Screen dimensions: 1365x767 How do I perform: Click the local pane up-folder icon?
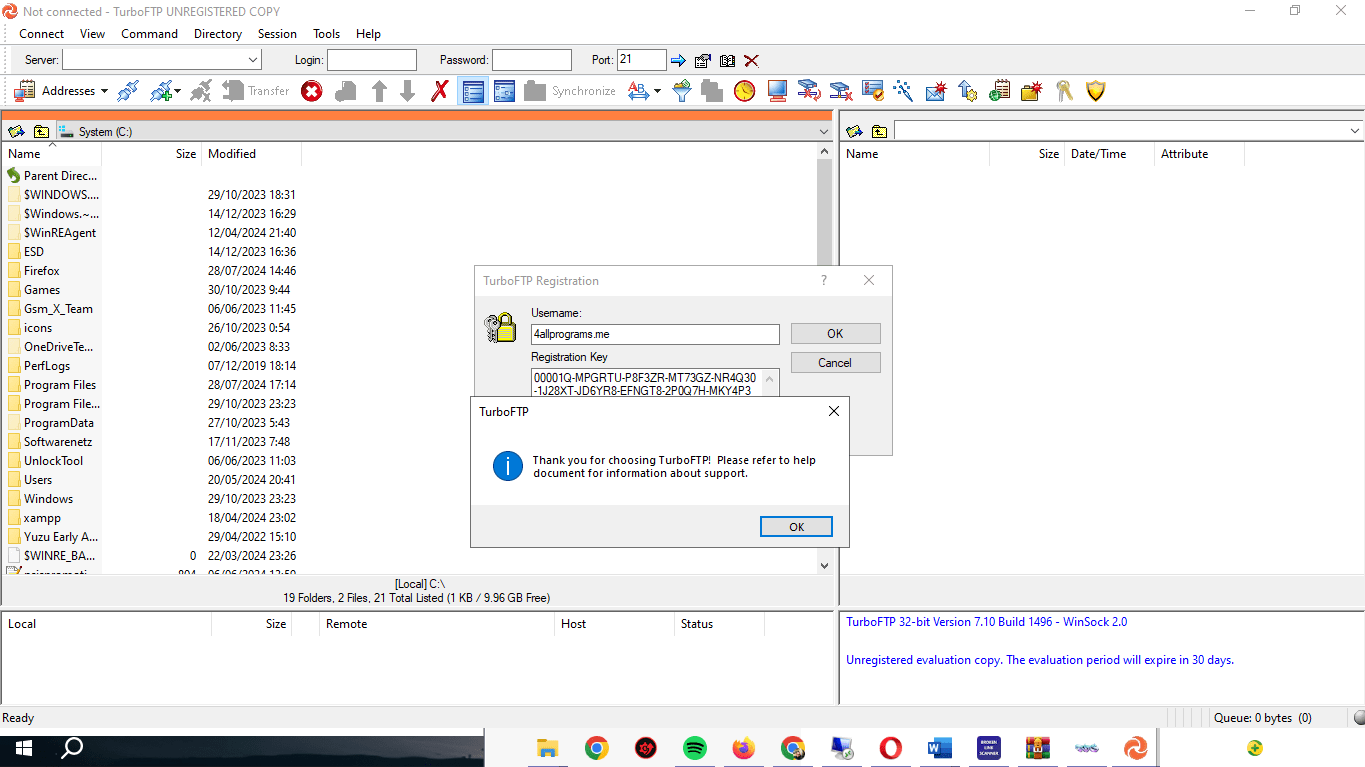pos(41,131)
